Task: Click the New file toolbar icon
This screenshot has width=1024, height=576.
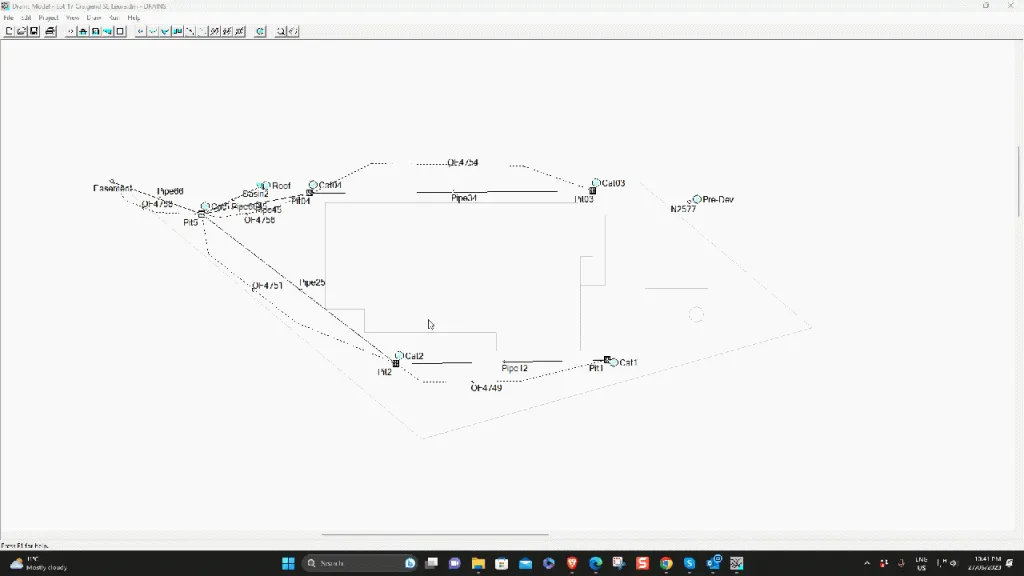Action: [x=9, y=31]
